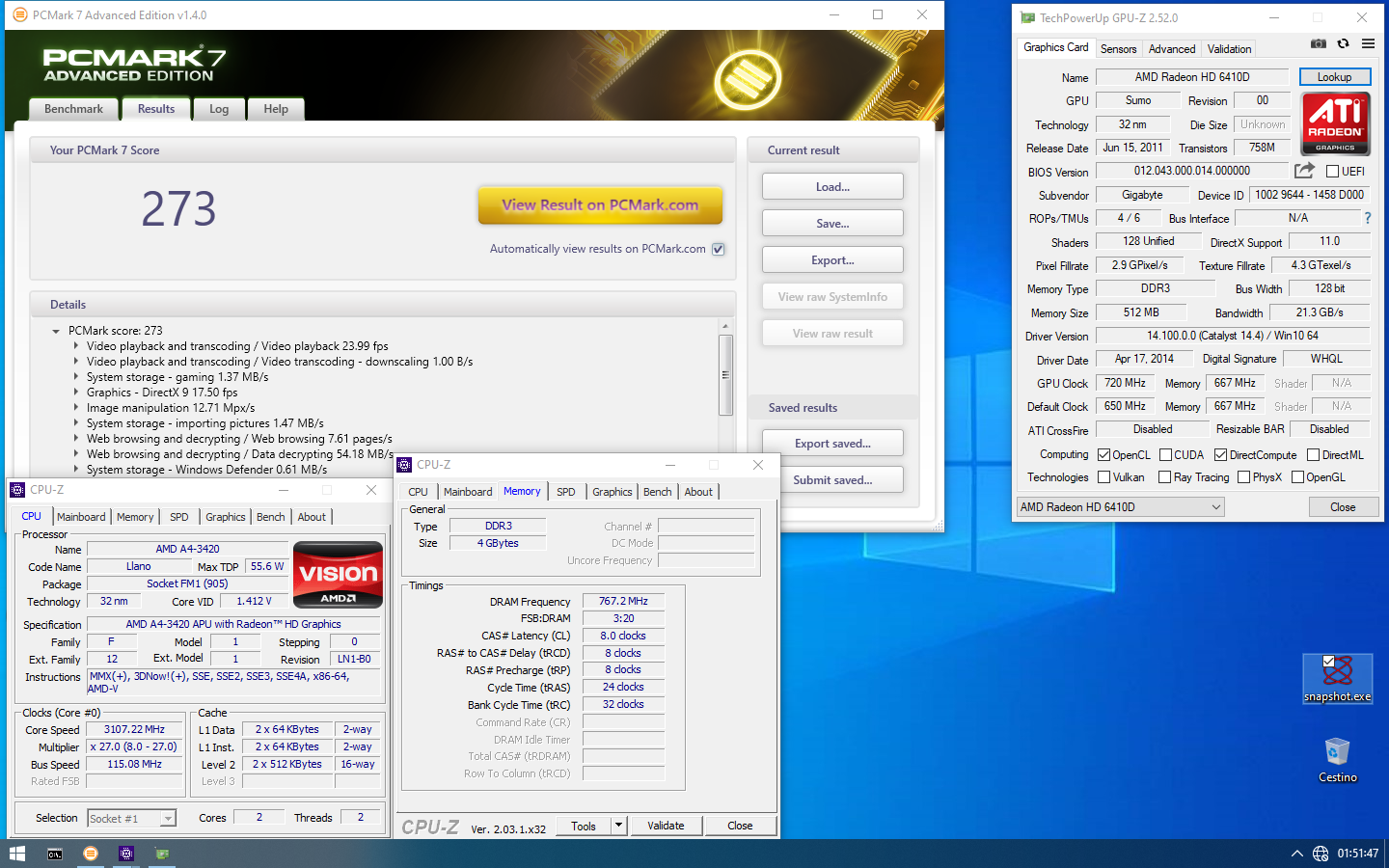The height and width of the screenshot is (868, 1389).
Task: Click the Load... button
Action: coord(832,186)
